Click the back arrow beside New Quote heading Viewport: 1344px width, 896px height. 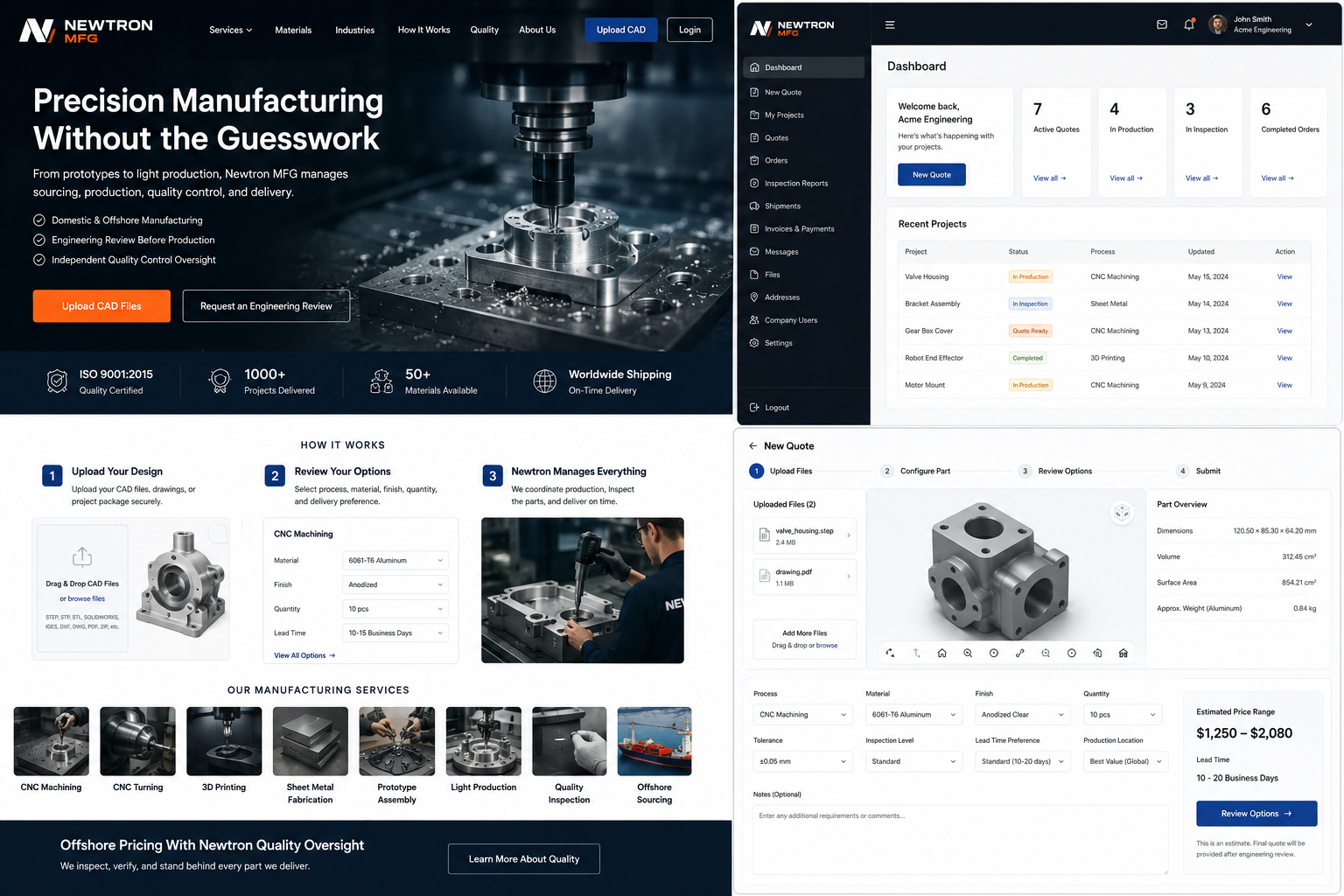(x=752, y=446)
